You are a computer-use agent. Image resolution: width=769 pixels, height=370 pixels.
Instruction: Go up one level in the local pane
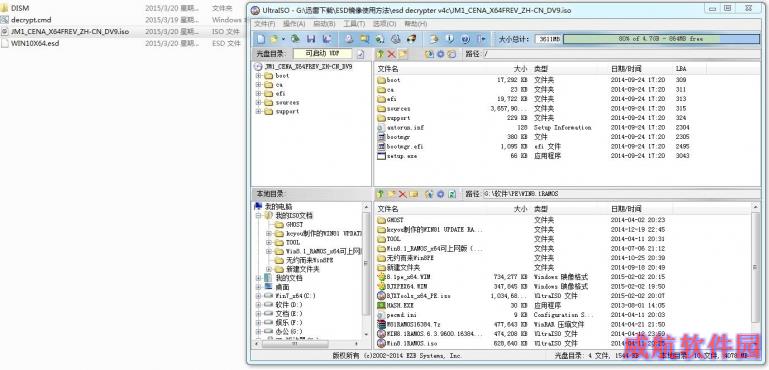coord(380,194)
